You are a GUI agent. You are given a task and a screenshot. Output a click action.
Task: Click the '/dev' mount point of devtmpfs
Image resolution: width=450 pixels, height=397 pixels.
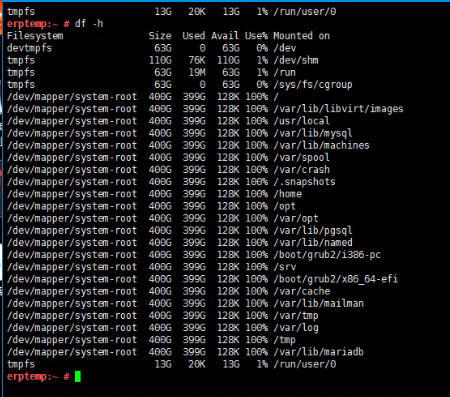click(284, 48)
